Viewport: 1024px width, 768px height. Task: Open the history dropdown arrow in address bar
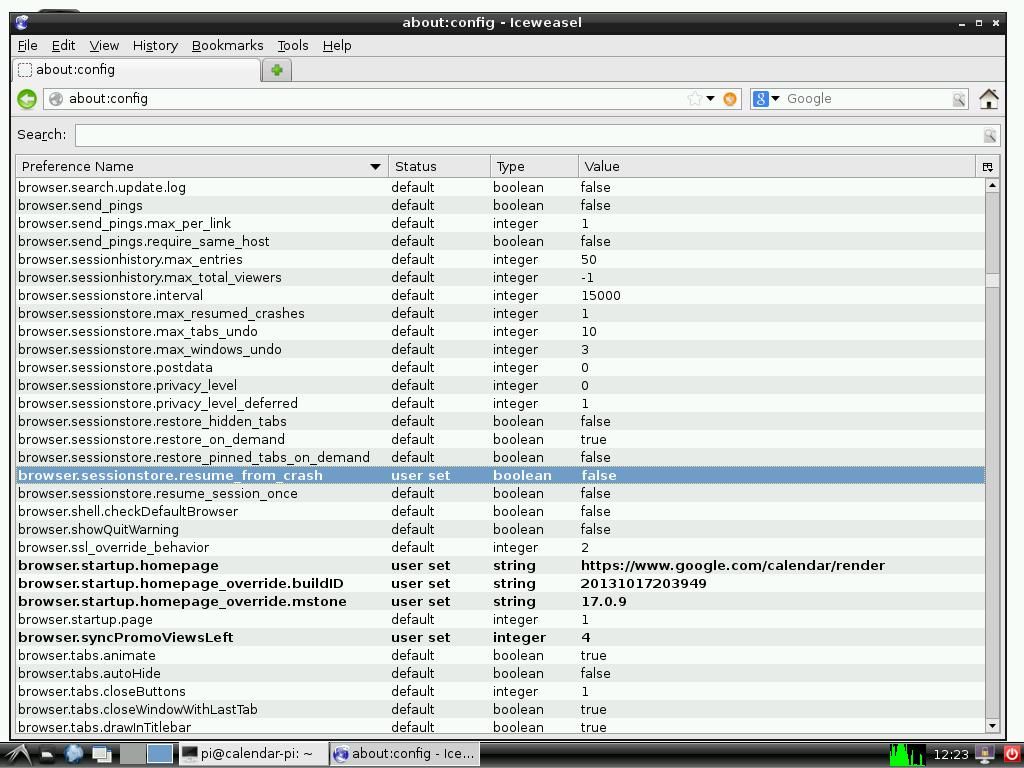pyautogui.click(x=711, y=98)
